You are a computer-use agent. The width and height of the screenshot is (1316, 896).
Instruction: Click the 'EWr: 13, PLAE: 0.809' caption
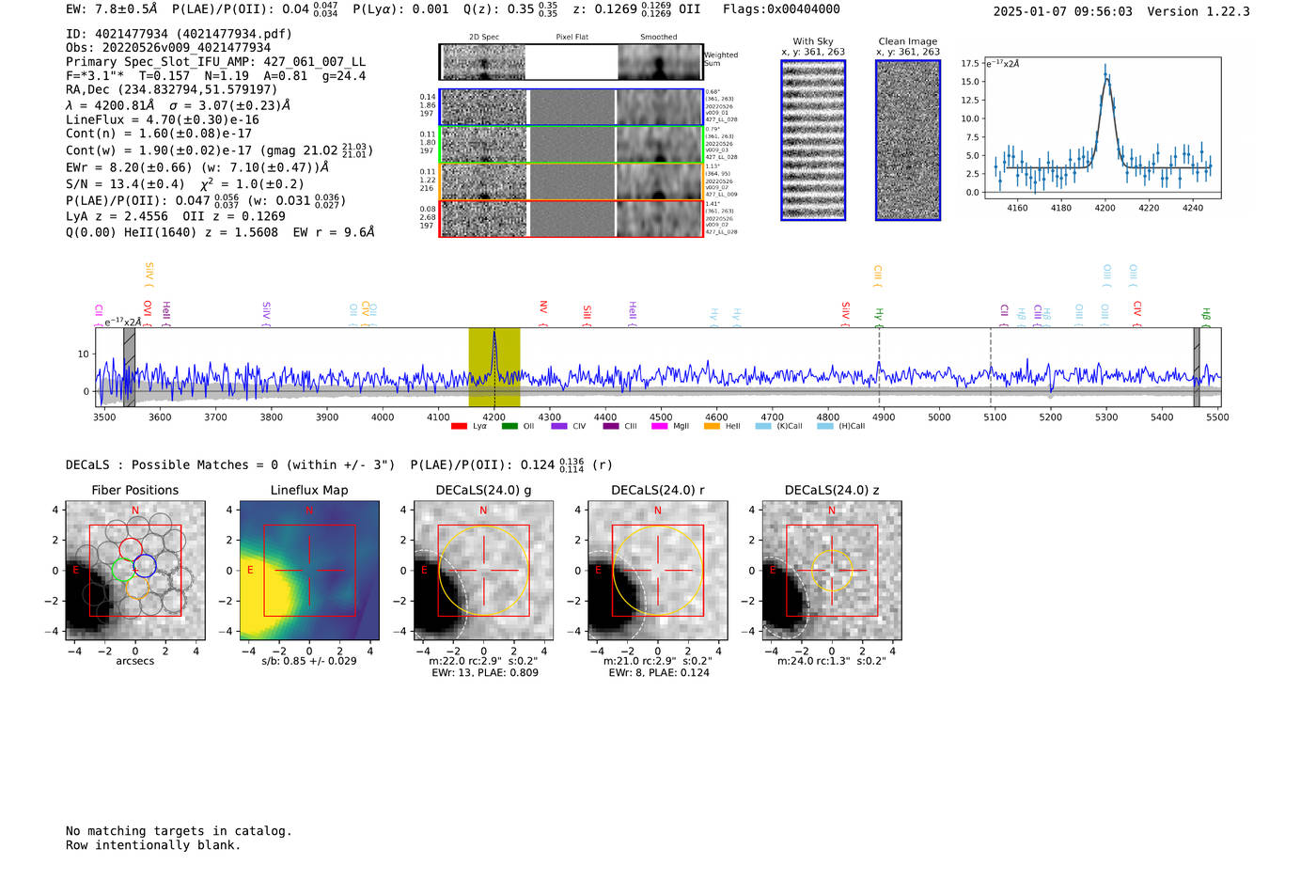tap(485, 673)
